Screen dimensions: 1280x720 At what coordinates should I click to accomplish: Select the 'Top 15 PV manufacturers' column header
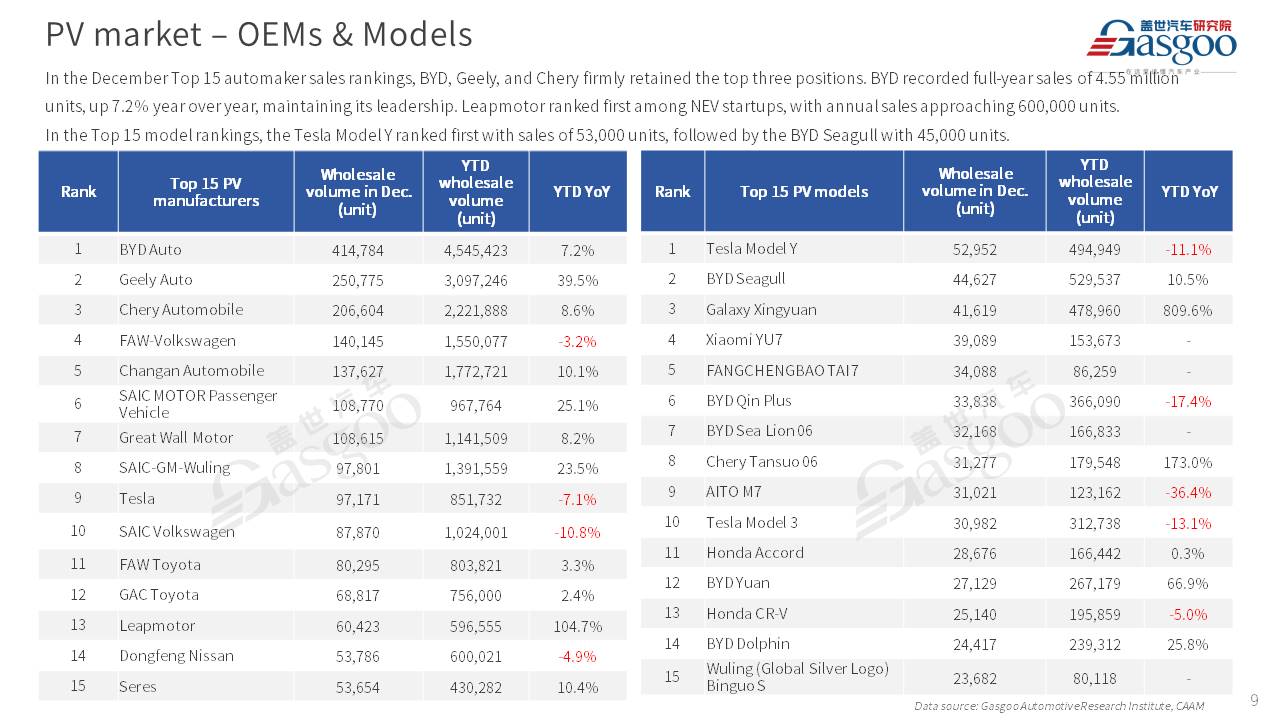[x=205, y=191]
